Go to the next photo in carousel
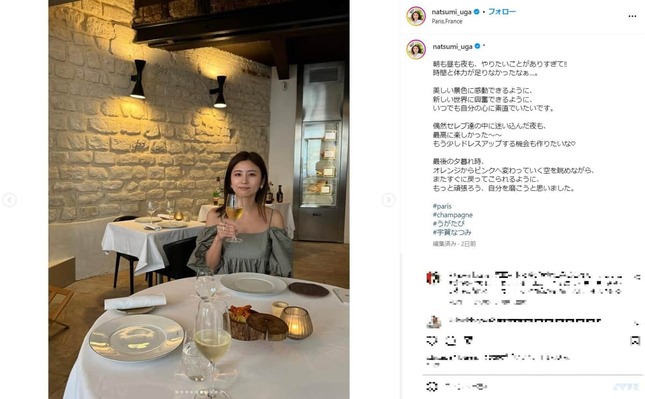This screenshot has width=645, height=399. 388,200
